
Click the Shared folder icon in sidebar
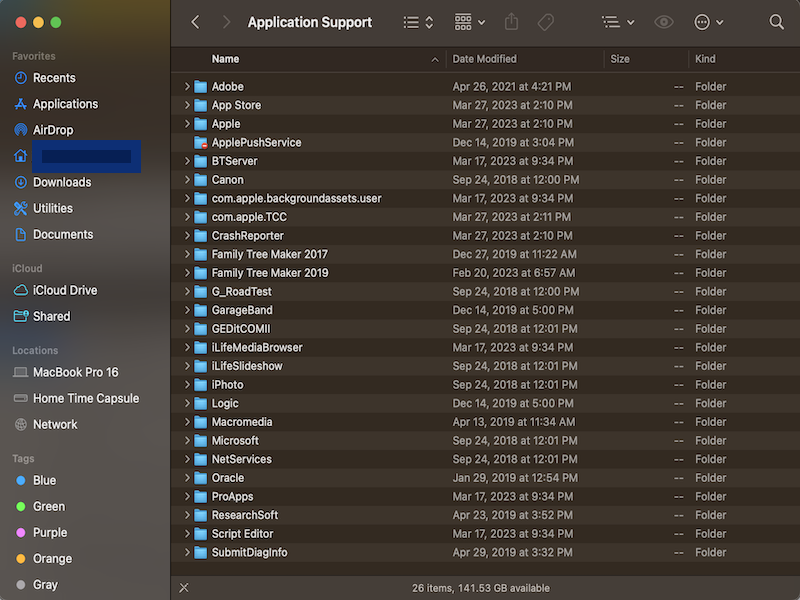point(20,316)
